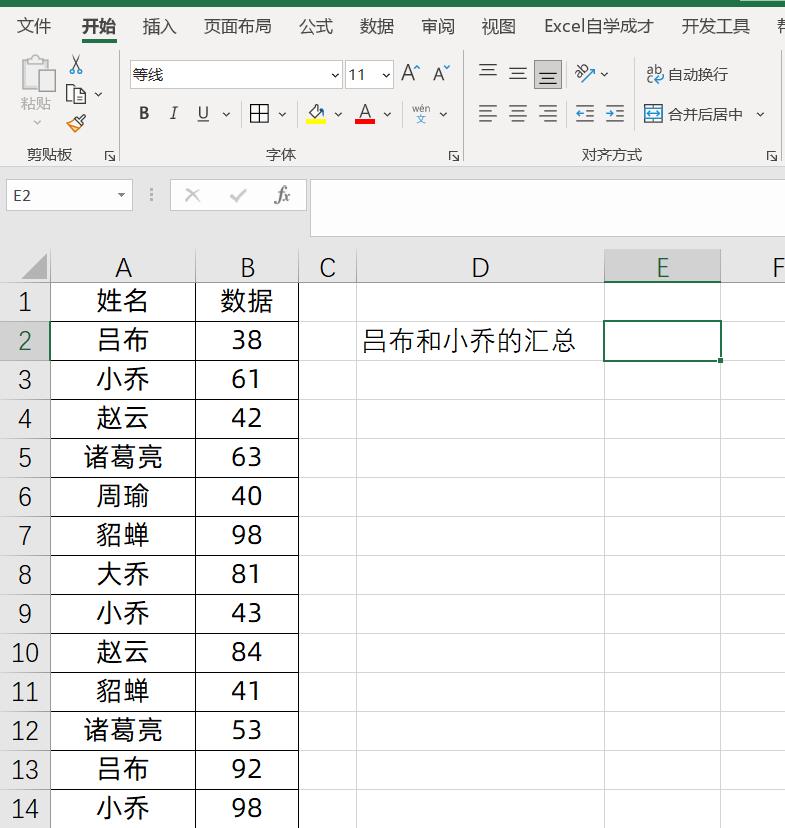Expand underline style dropdown arrow
The width and height of the screenshot is (785, 828).
click(226, 114)
